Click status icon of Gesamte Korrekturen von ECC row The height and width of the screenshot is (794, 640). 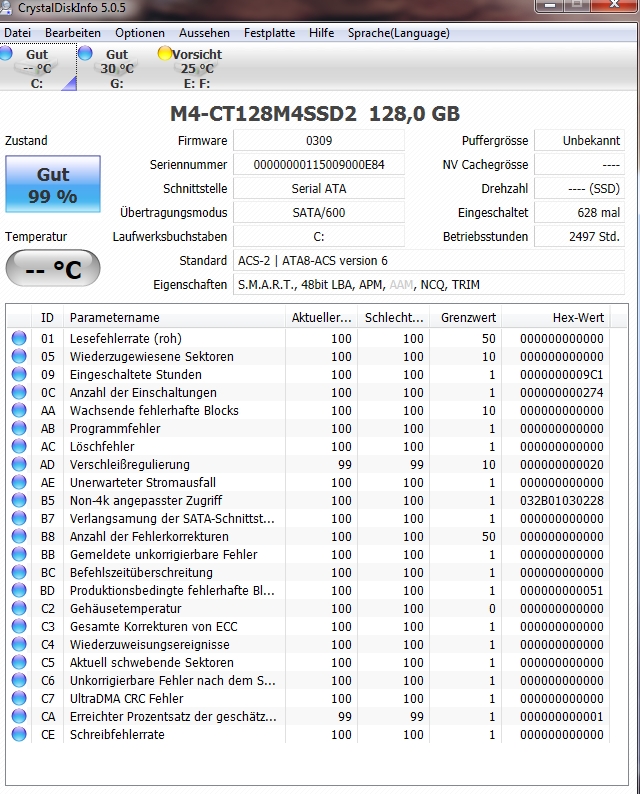click(x=19, y=626)
